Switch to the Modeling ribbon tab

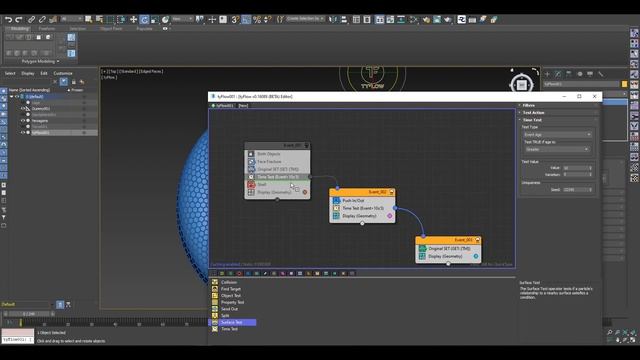coord(20,29)
